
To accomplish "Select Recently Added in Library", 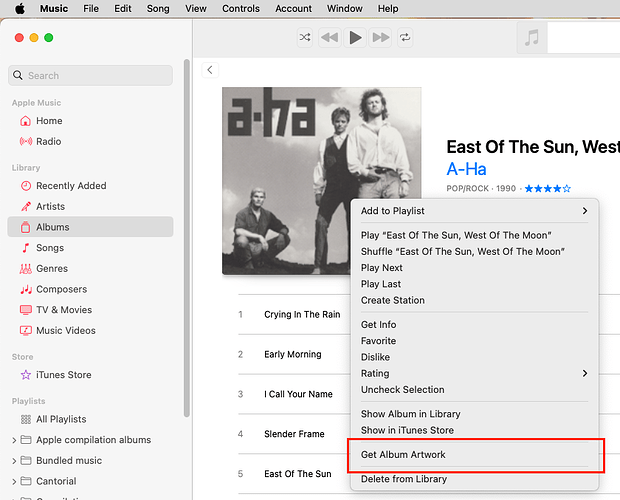I will [70, 186].
